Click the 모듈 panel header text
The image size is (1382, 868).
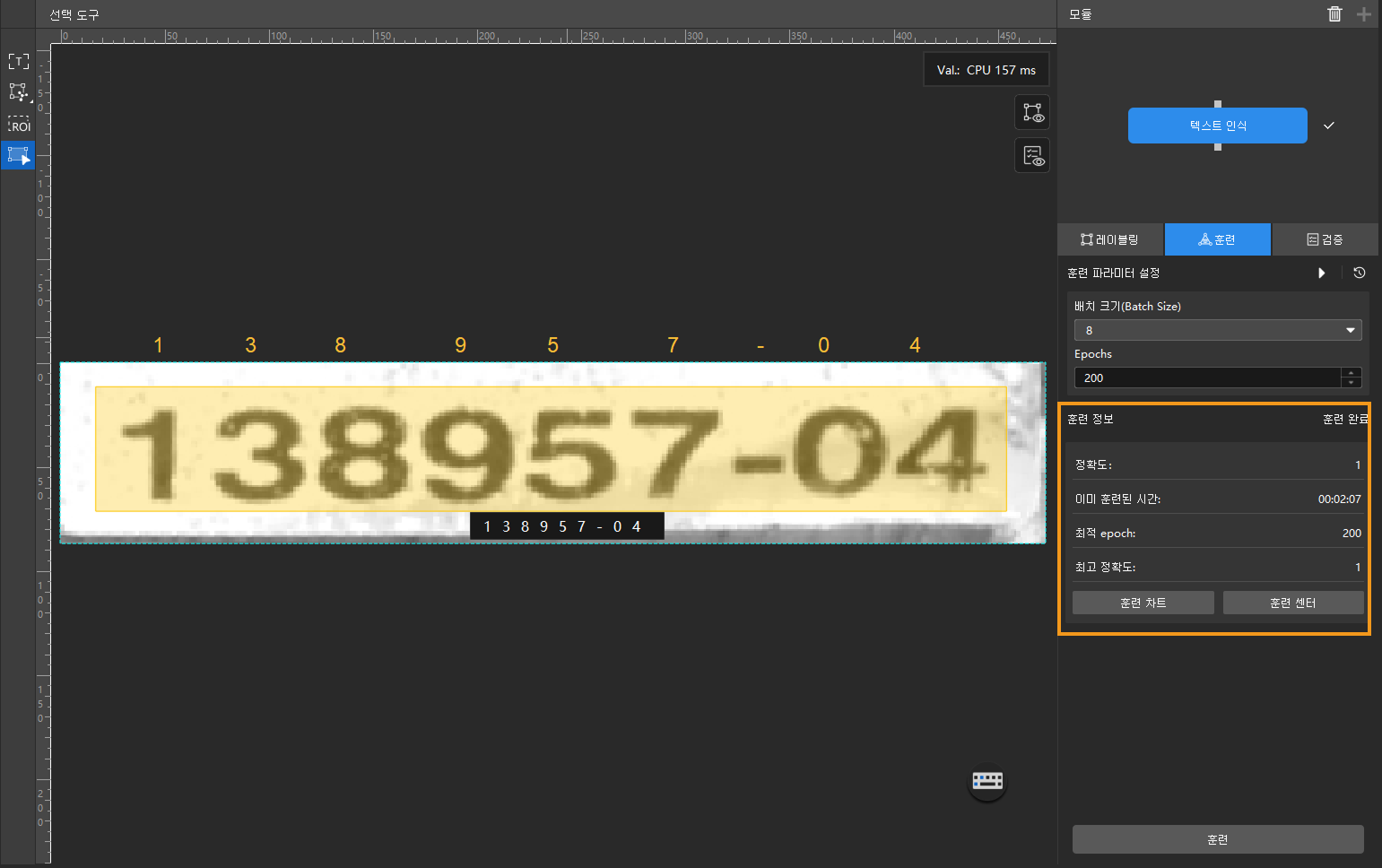[x=1080, y=14]
